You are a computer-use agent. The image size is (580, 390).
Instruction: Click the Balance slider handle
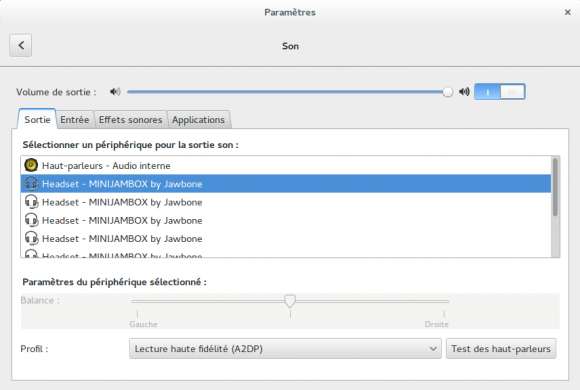(290, 301)
